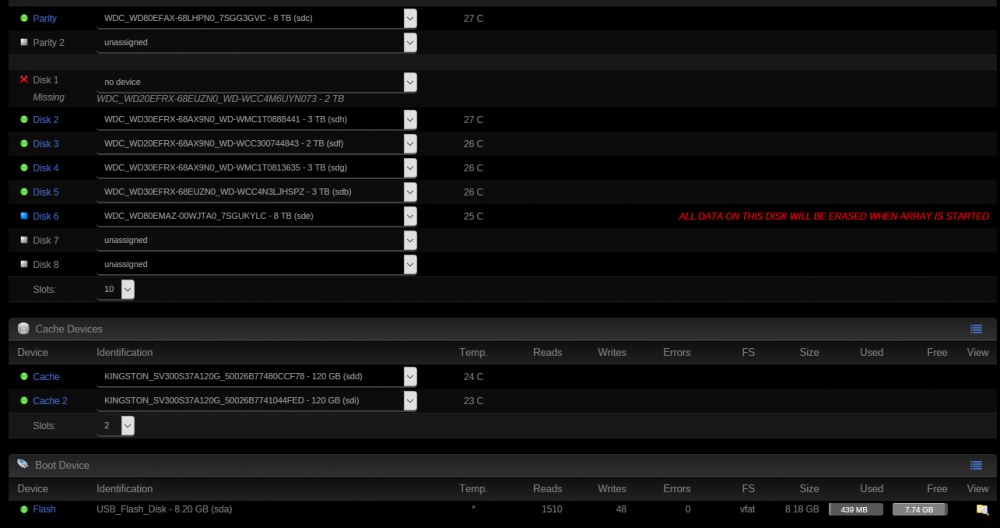Click the Flash writes value 48
The image size is (1000, 528).
(621, 509)
